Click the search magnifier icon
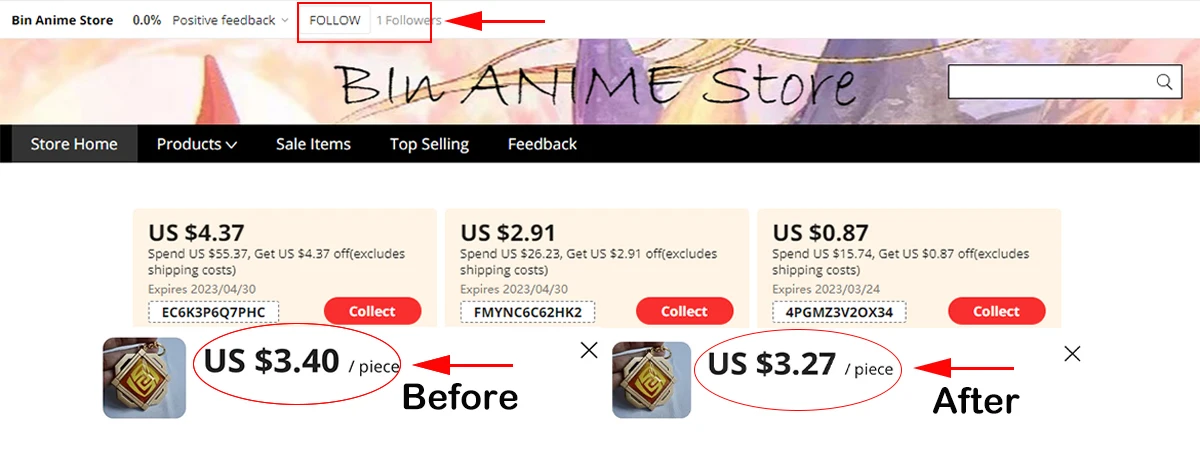Viewport: 1200px width, 460px height. tap(1164, 82)
